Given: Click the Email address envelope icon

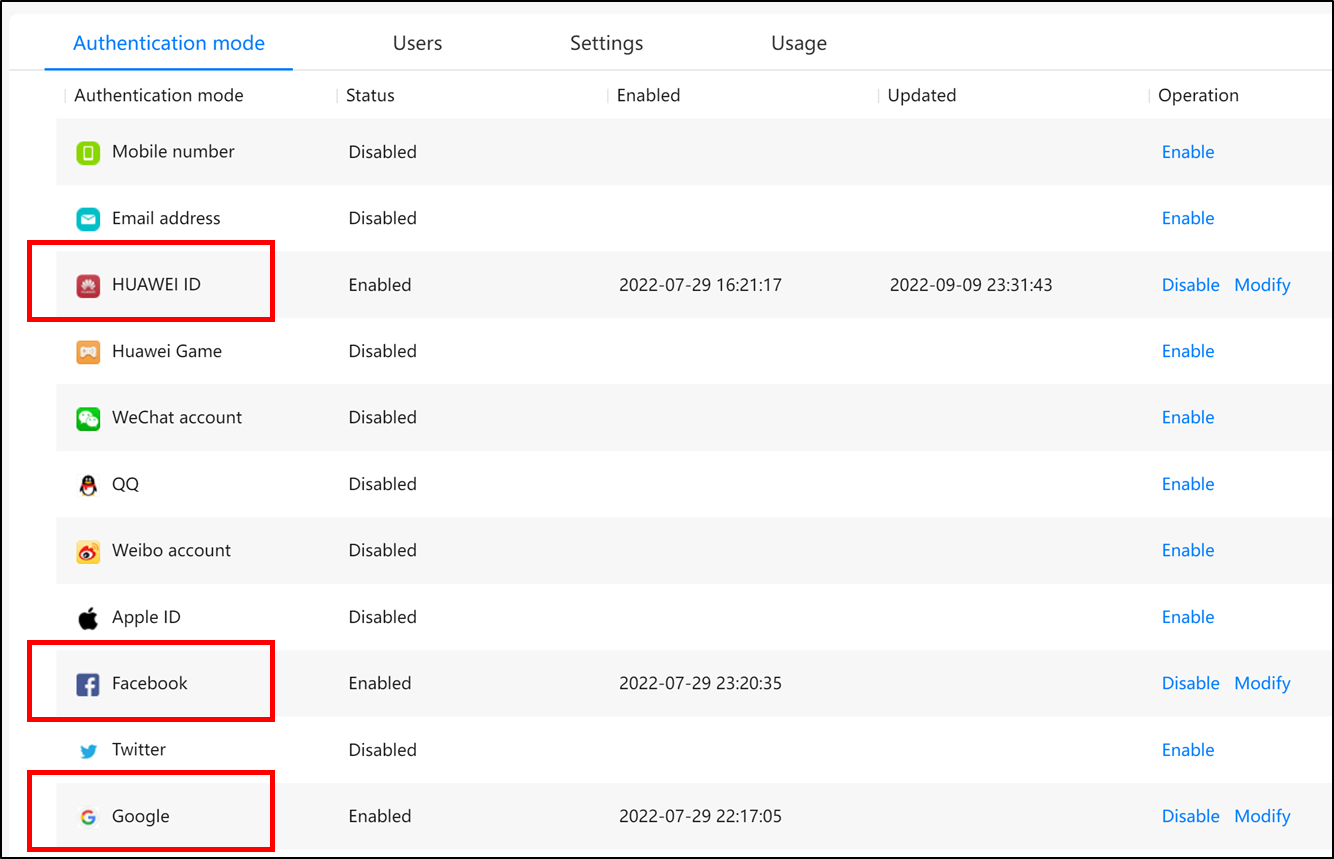Looking at the screenshot, I should coord(88,218).
